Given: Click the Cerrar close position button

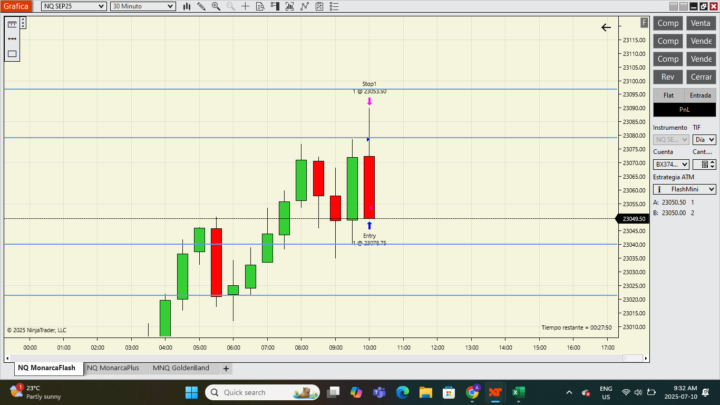Looking at the screenshot, I should pos(701,77).
